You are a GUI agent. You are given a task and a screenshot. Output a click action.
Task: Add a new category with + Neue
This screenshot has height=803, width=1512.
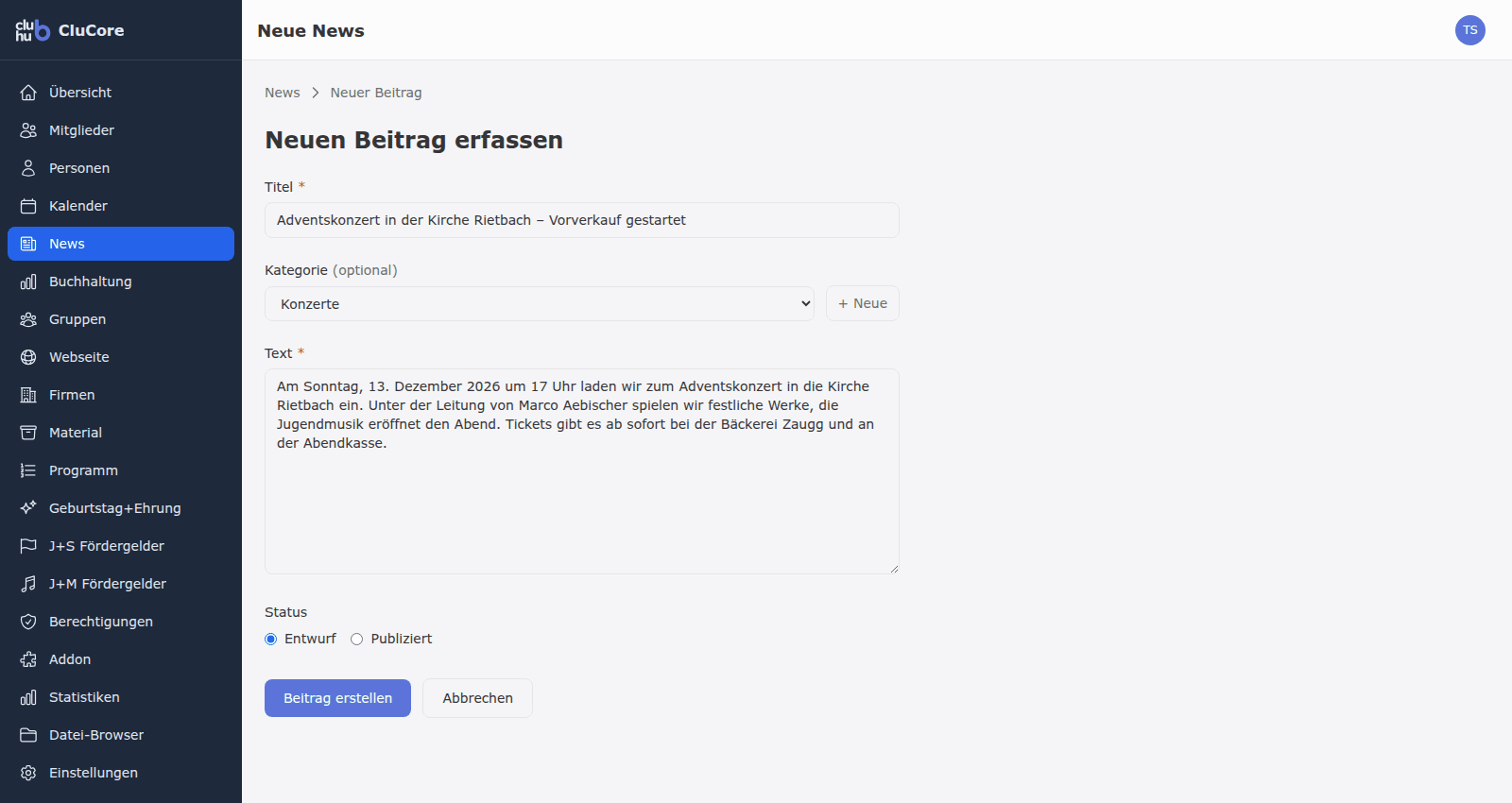[863, 303]
